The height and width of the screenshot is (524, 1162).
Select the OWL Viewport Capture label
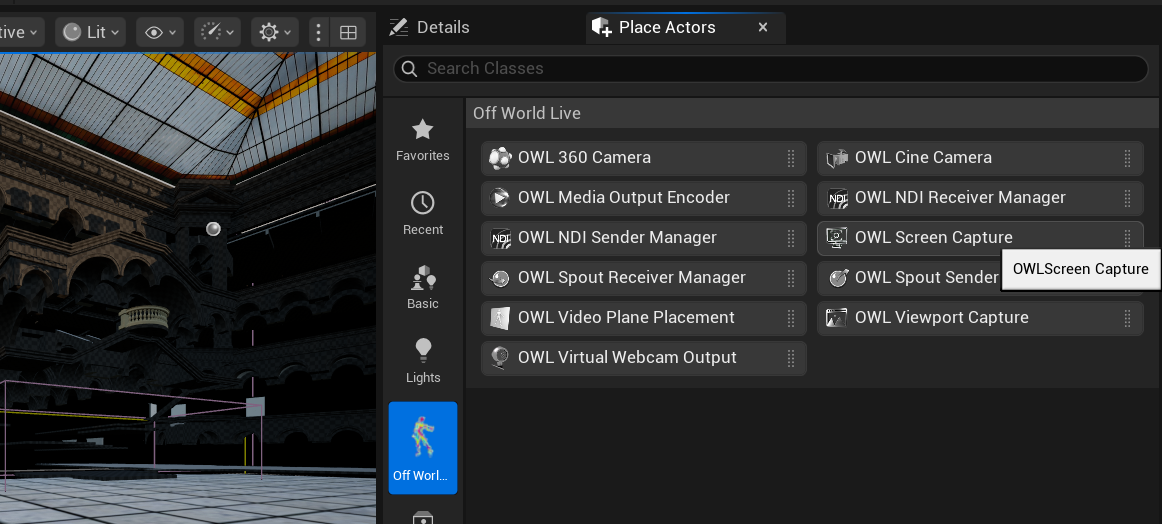tap(941, 317)
